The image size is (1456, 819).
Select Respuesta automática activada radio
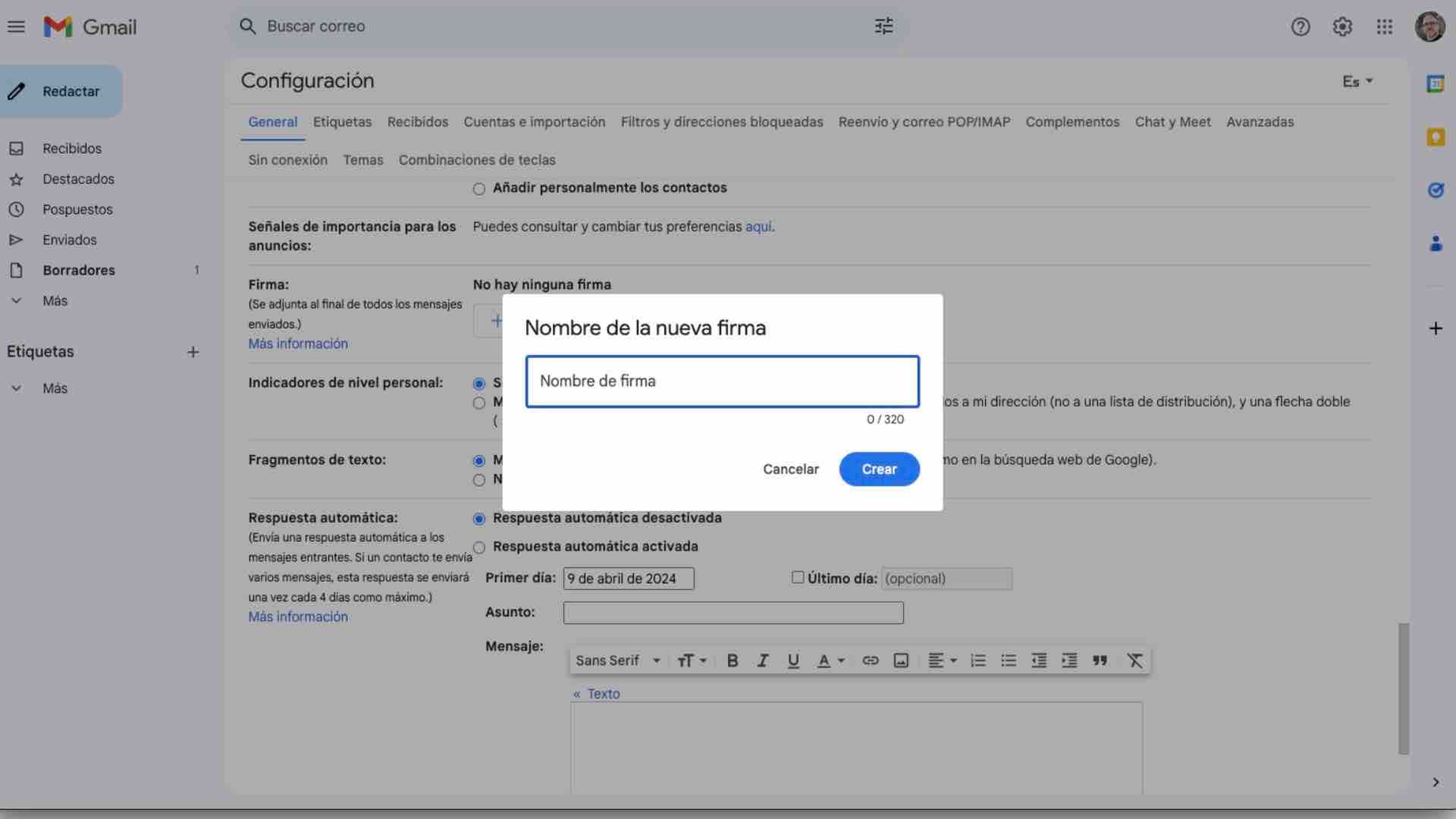(479, 547)
